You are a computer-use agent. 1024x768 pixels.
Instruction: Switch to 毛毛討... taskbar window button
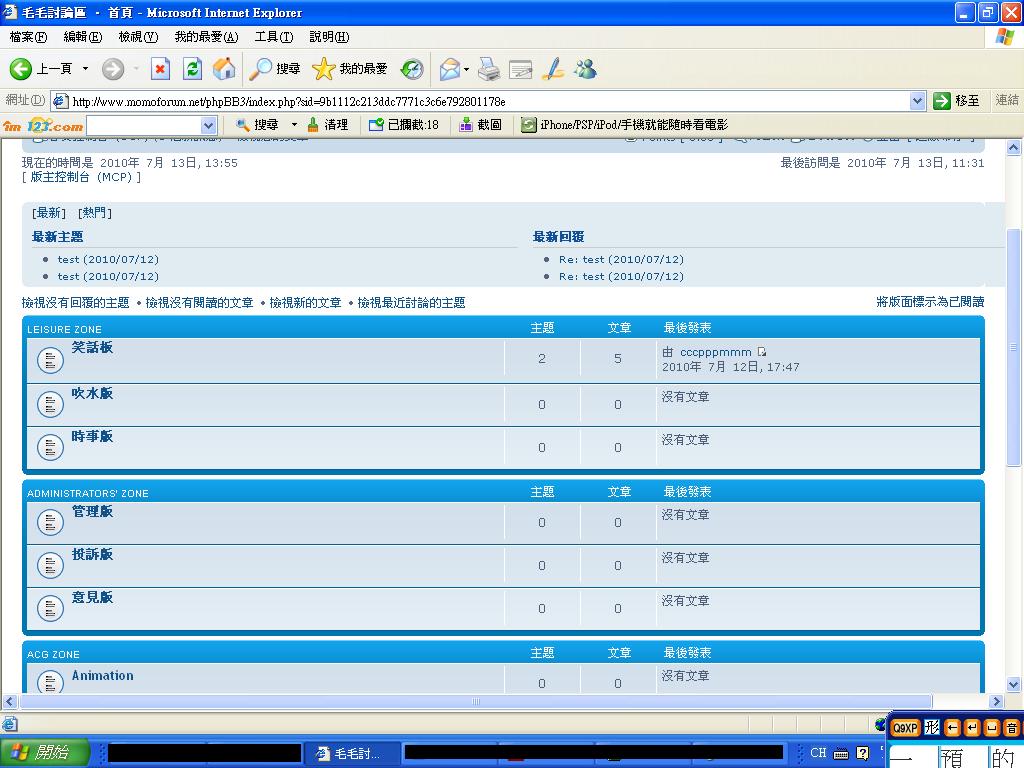point(351,754)
